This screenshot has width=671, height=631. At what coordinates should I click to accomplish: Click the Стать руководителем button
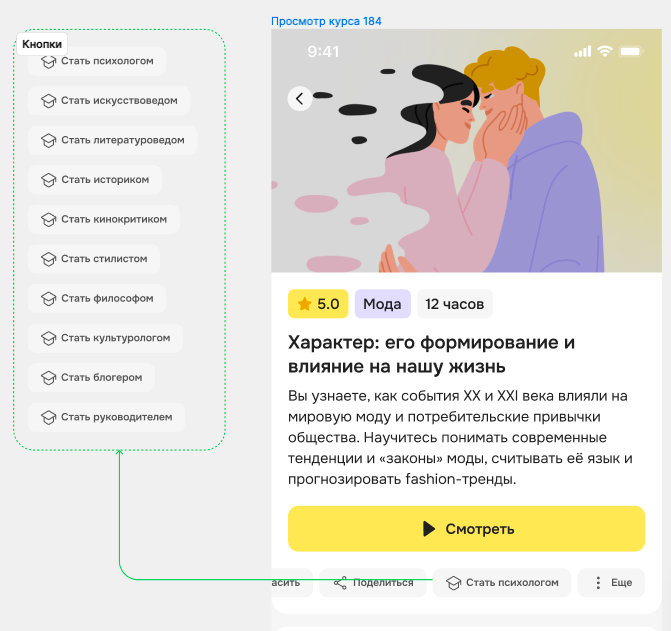tap(107, 417)
